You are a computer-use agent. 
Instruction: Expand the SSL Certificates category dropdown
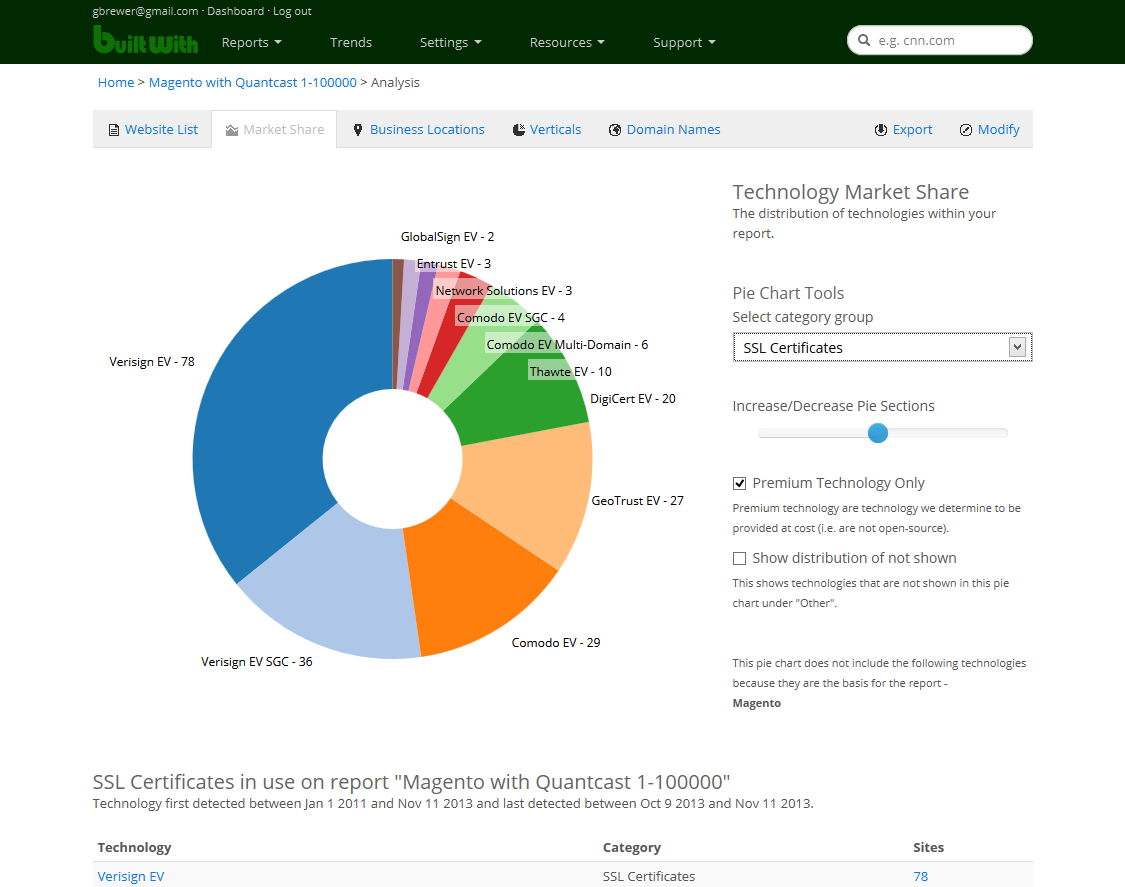coord(882,347)
